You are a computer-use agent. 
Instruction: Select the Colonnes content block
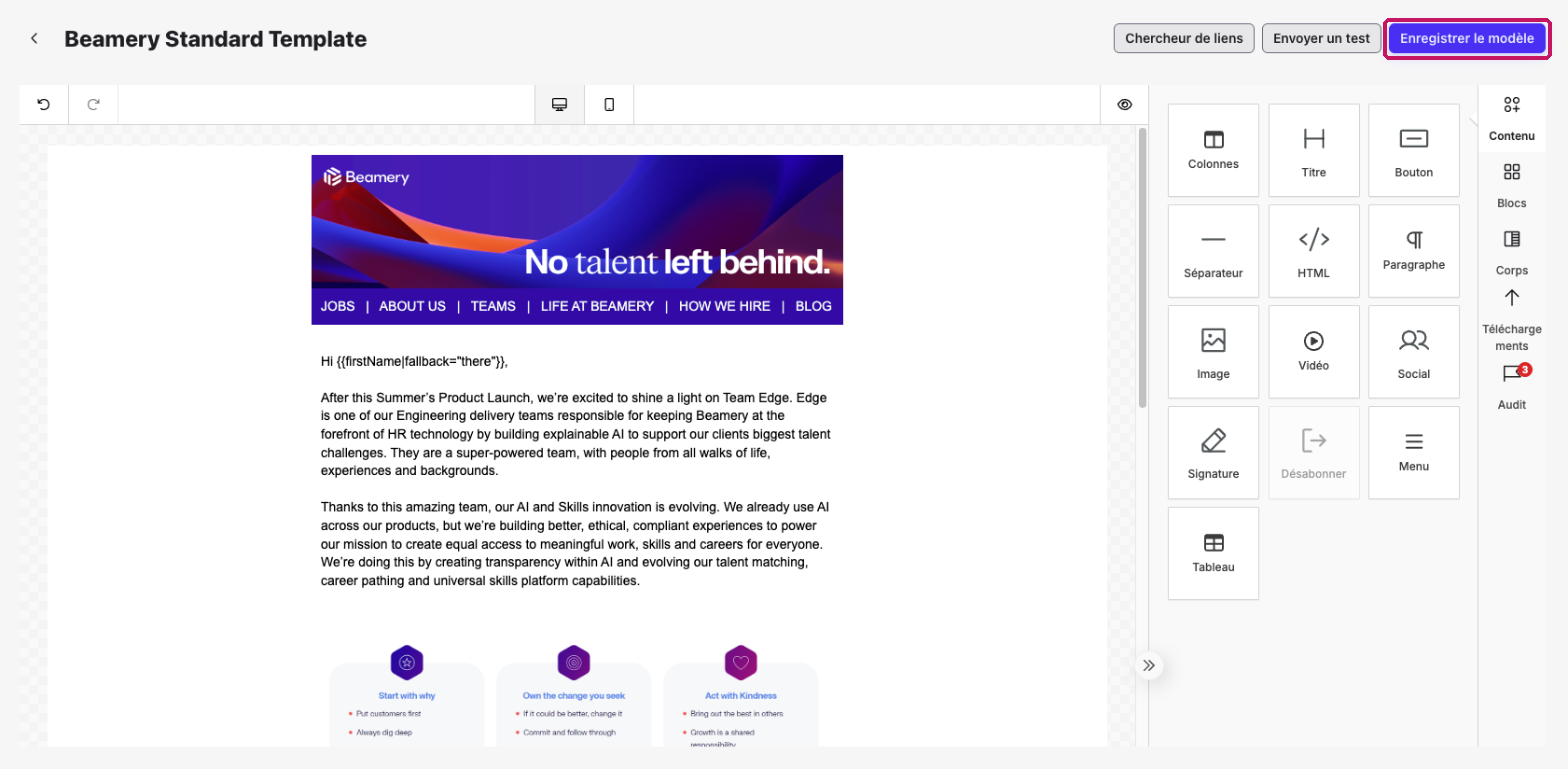pyautogui.click(x=1213, y=150)
